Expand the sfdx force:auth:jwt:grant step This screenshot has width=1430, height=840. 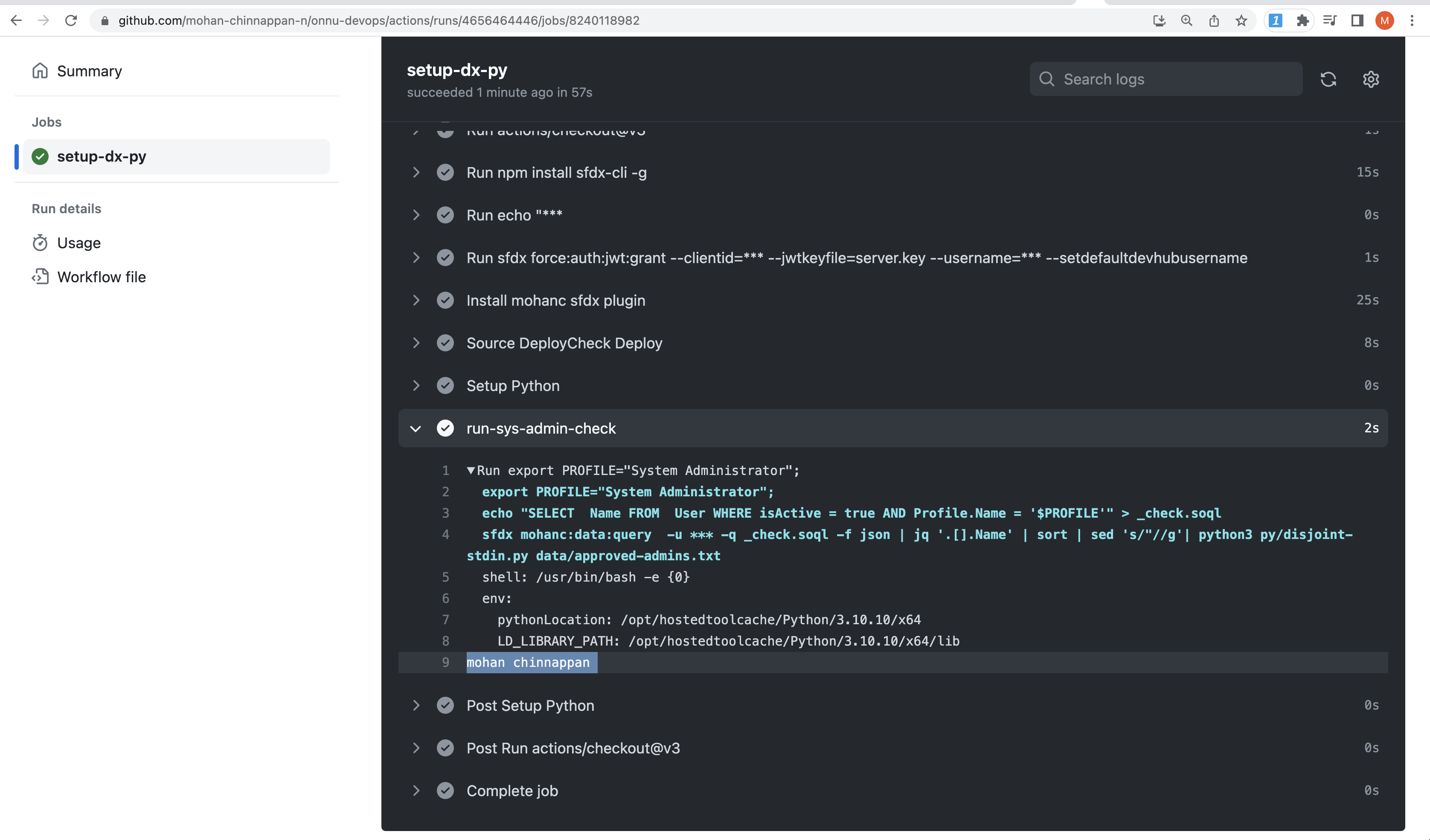[416, 258]
